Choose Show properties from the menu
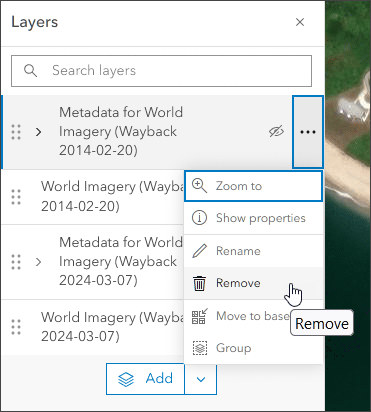The width and height of the screenshot is (371, 412). [253, 218]
